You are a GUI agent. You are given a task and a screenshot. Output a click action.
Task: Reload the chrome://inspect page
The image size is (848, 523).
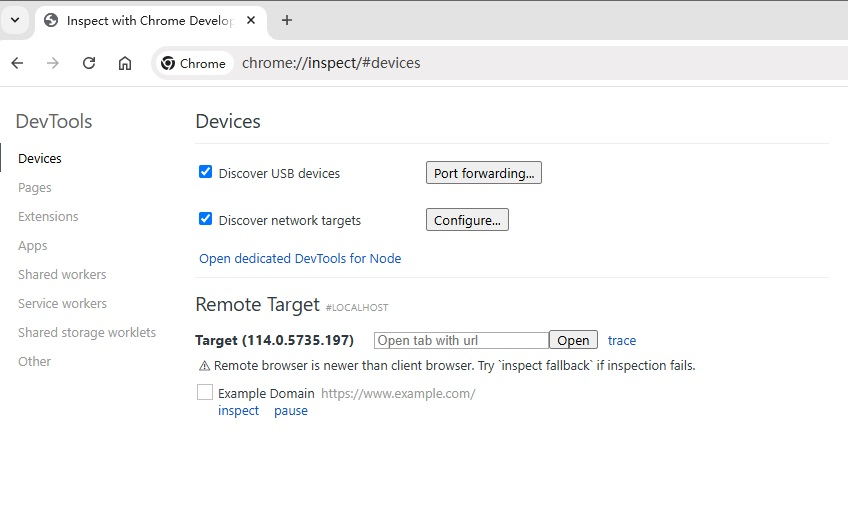click(89, 63)
